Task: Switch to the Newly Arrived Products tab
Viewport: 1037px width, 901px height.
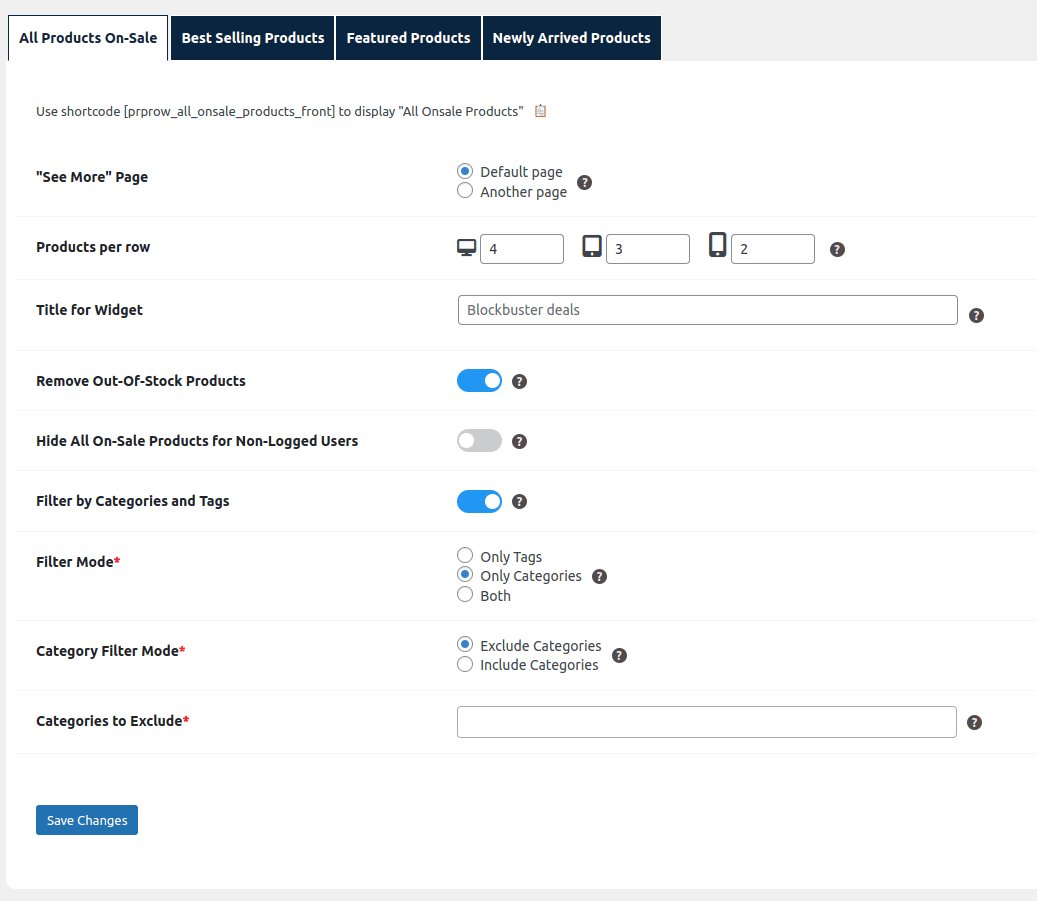Action: tap(571, 37)
